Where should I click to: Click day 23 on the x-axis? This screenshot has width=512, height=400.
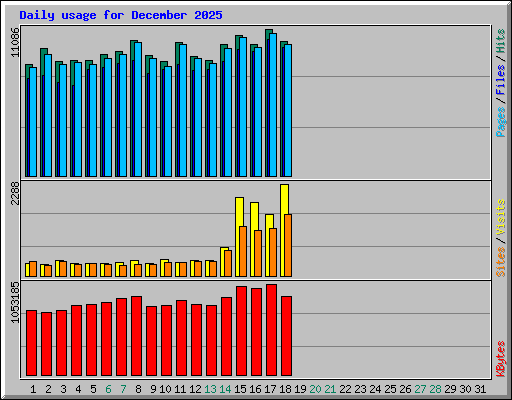(361, 389)
